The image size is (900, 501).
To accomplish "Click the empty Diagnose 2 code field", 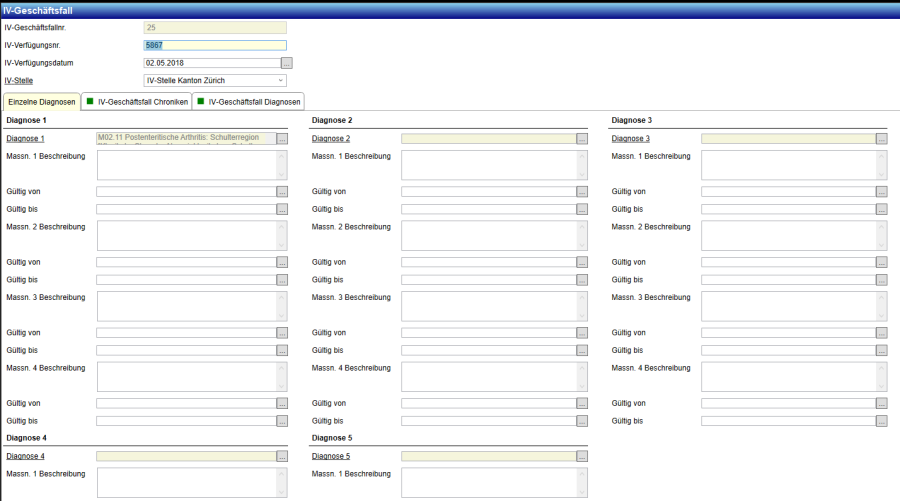I will point(488,138).
